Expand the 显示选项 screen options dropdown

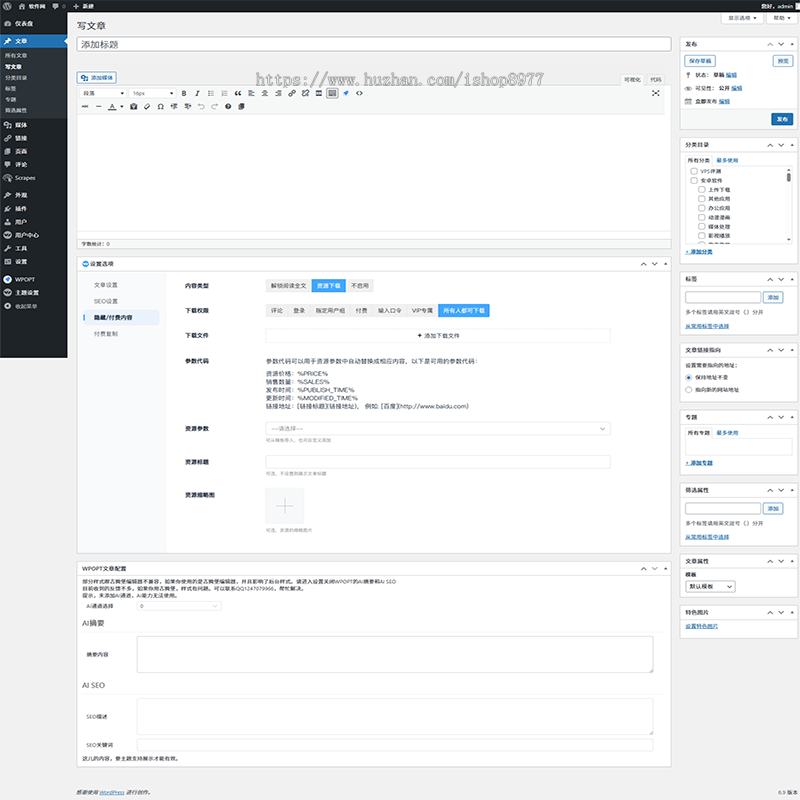(x=742, y=18)
